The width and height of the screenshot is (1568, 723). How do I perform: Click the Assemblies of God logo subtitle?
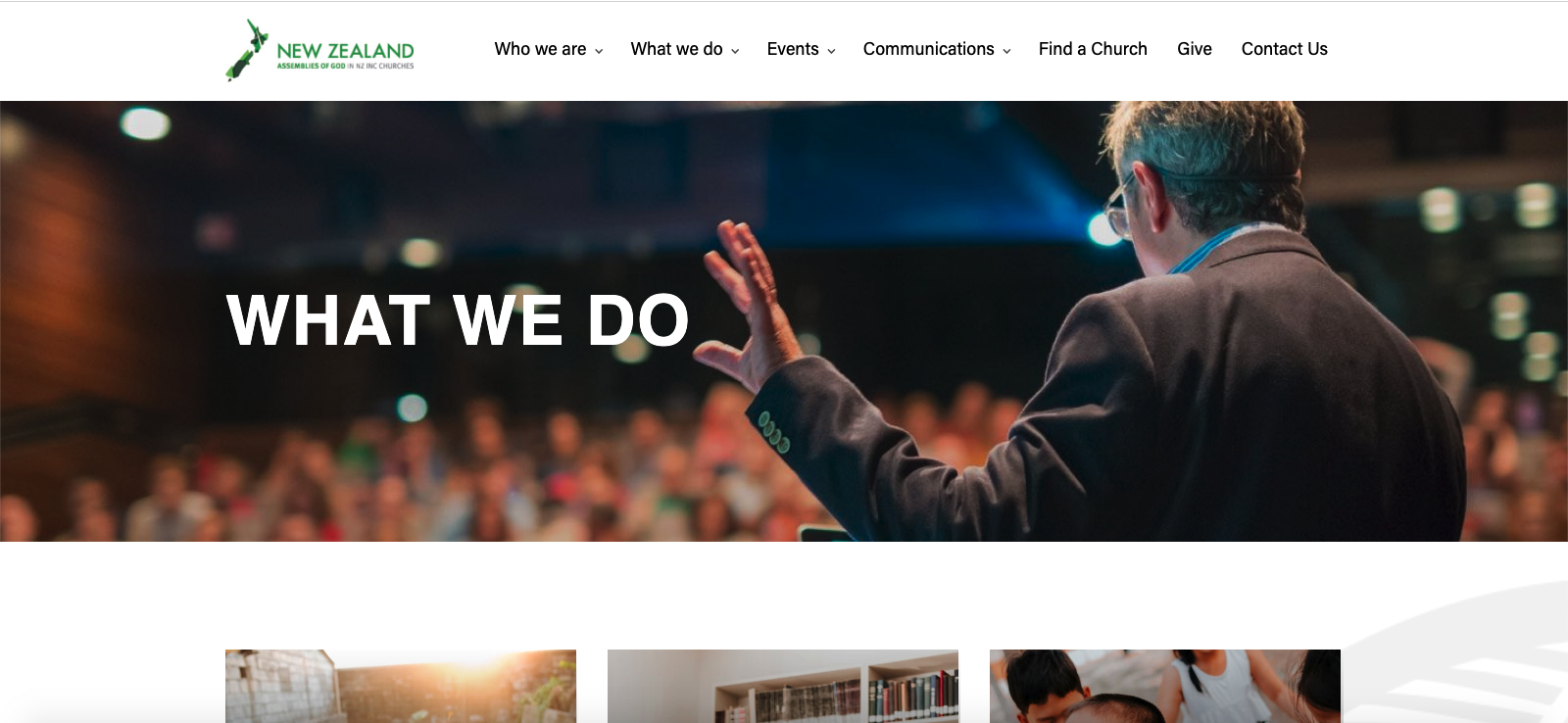345,67
